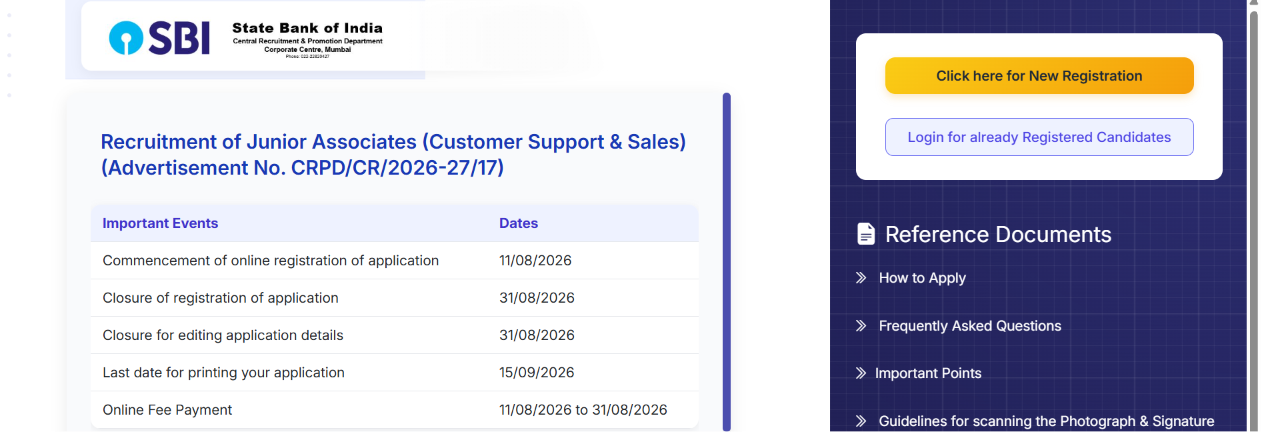Click the Reference Documents file icon

866,235
